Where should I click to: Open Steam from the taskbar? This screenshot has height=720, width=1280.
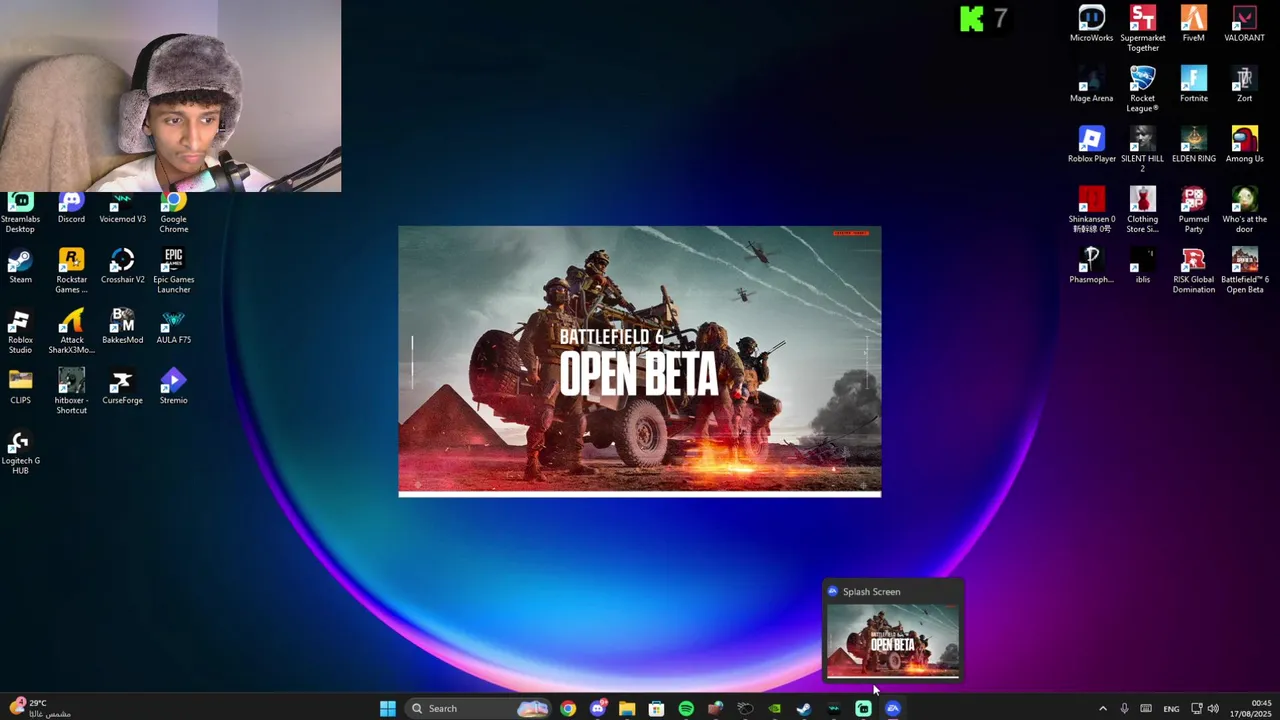804,708
